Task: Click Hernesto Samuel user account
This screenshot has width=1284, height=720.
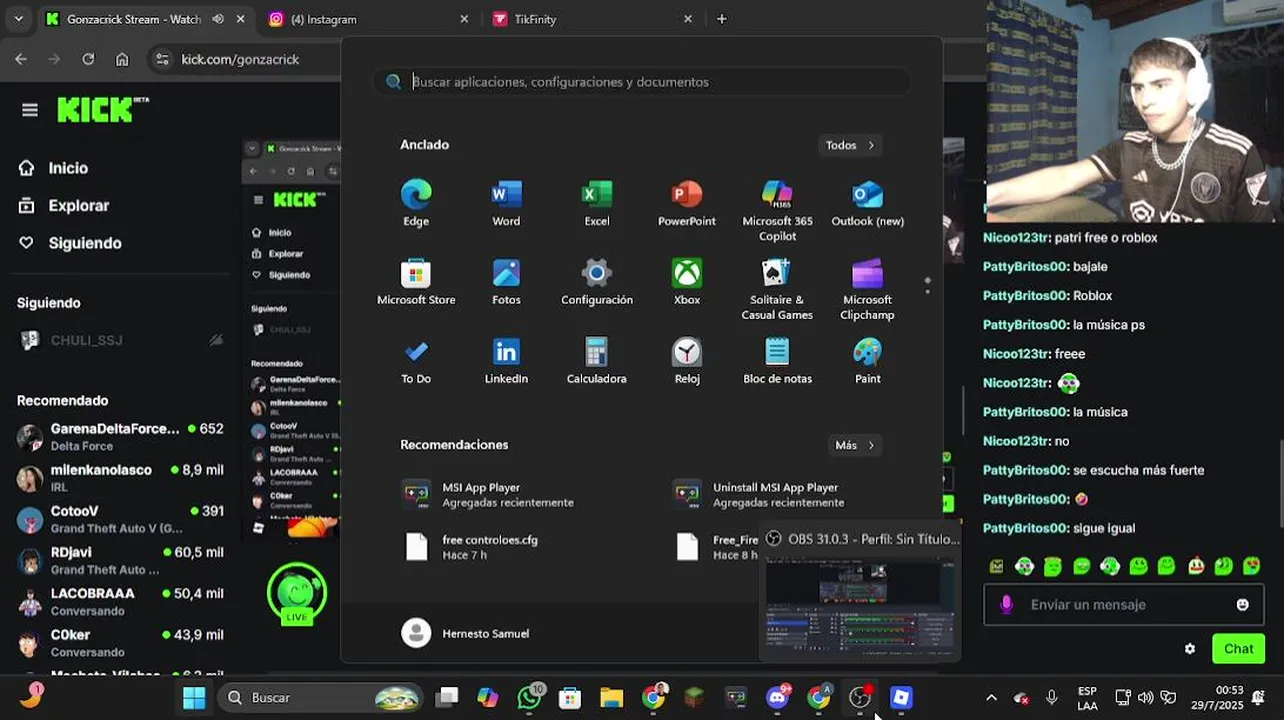Action: 466,633
